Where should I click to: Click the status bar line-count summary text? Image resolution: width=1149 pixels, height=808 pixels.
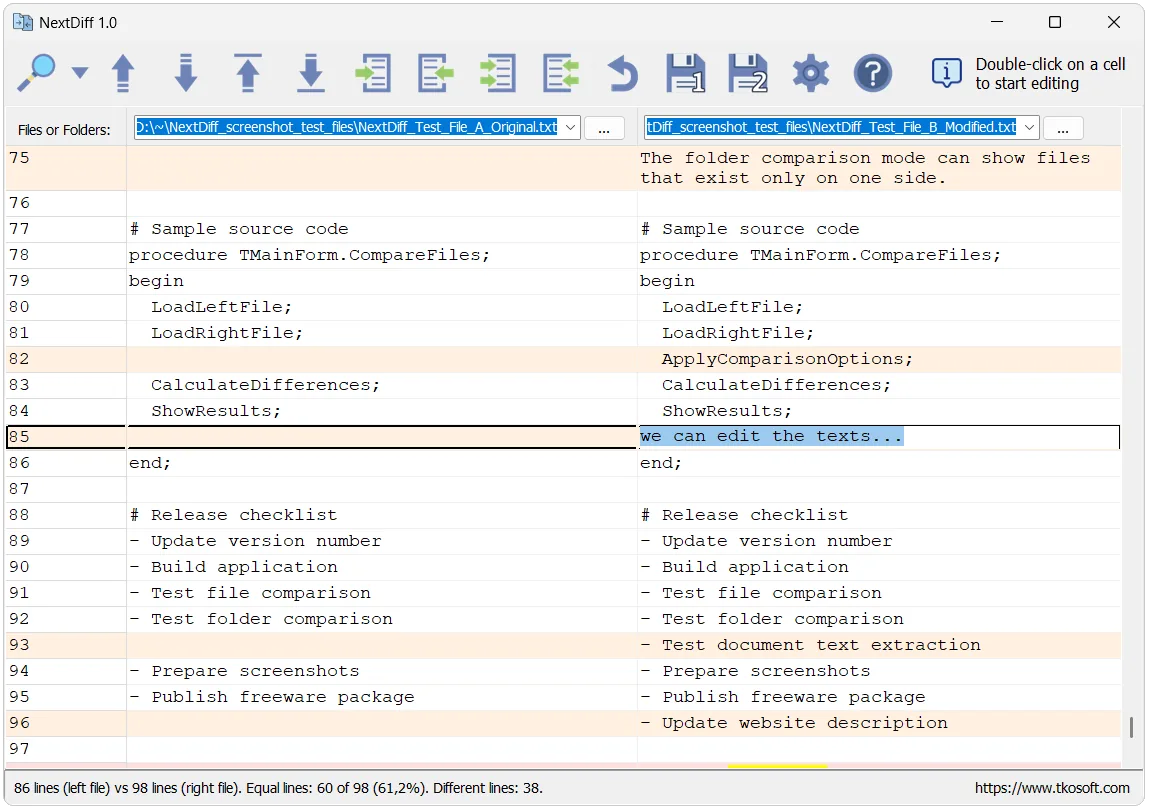coord(278,787)
